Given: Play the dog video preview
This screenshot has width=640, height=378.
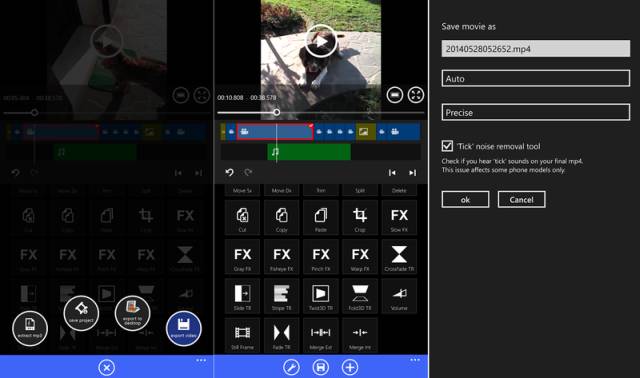Looking at the screenshot, I should tap(321, 41).
